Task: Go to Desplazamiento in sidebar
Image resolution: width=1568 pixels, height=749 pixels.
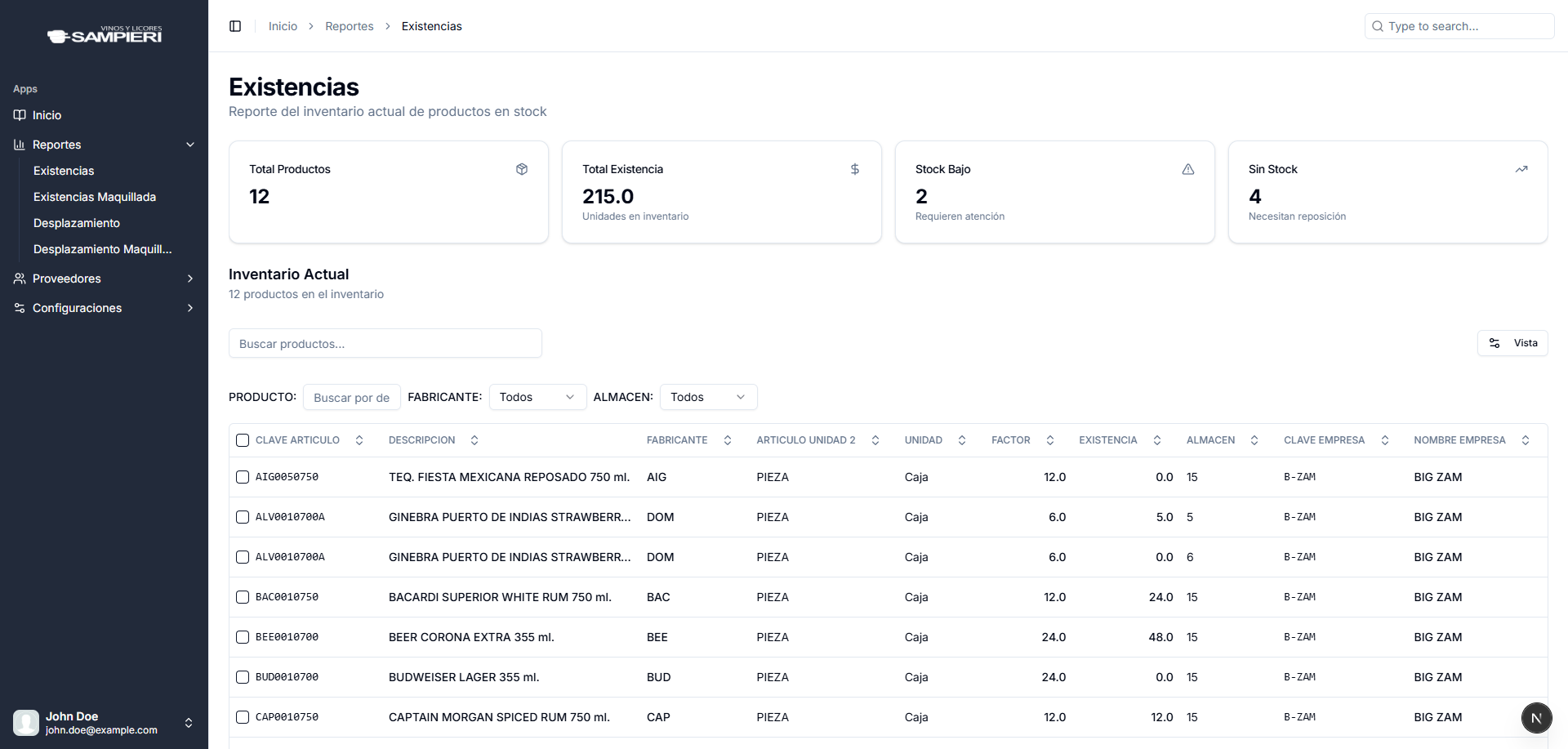Action: tap(77, 223)
